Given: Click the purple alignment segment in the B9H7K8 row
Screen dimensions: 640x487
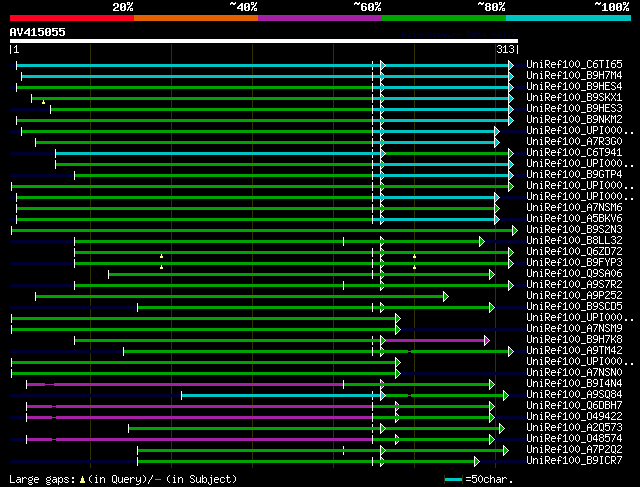Looking at the screenshot, I should tap(434, 340).
